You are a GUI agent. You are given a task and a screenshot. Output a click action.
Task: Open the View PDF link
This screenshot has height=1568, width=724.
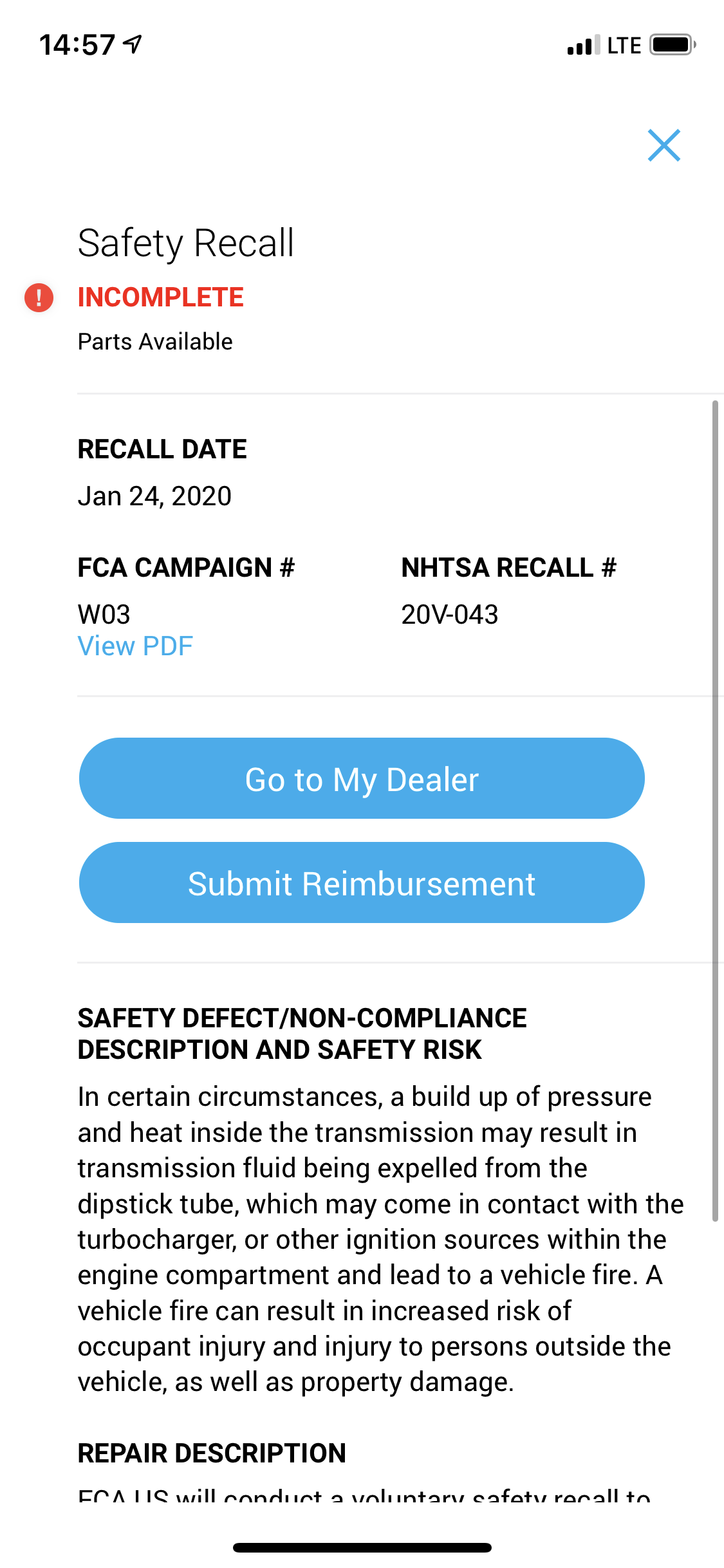point(135,646)
